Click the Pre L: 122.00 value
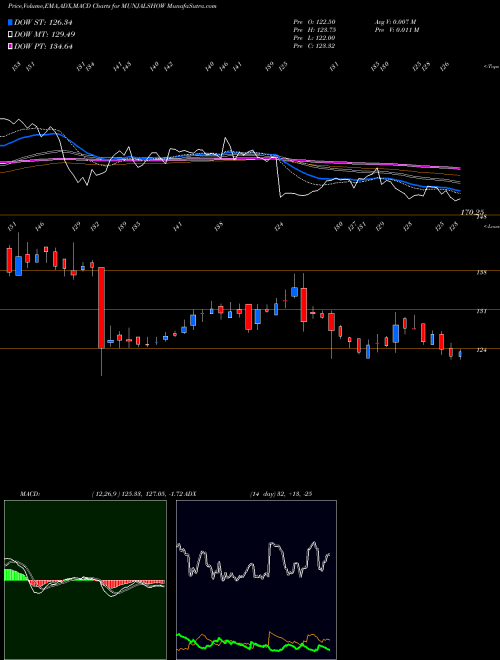 click(314, 38)
